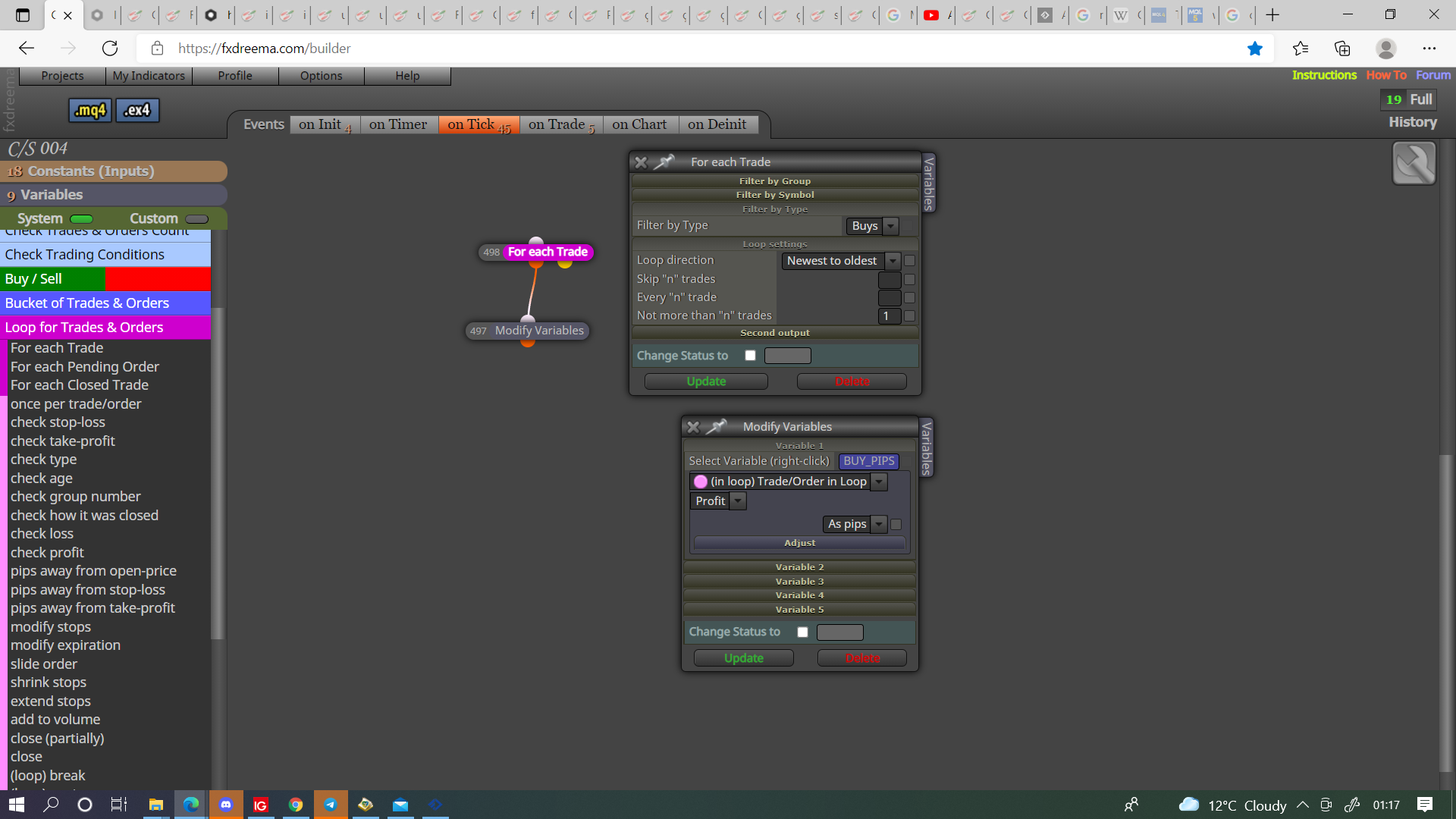The width and height of the screenshot is (1456, 819).
Task: Open the Mail app from the taskbar
Action: (x=400, y=805)
